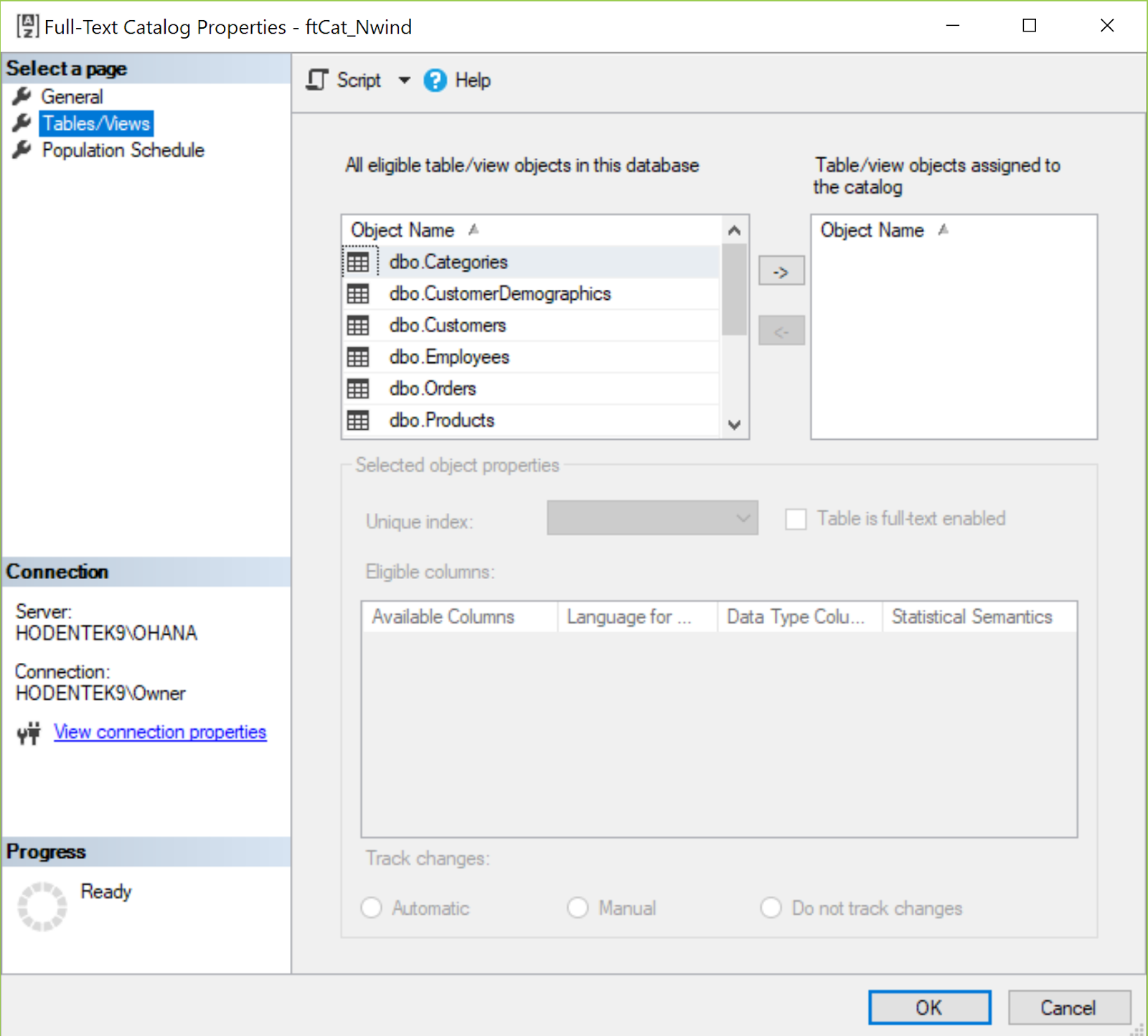
Task: Click the connection properties icon
Action: pos(28,733)
